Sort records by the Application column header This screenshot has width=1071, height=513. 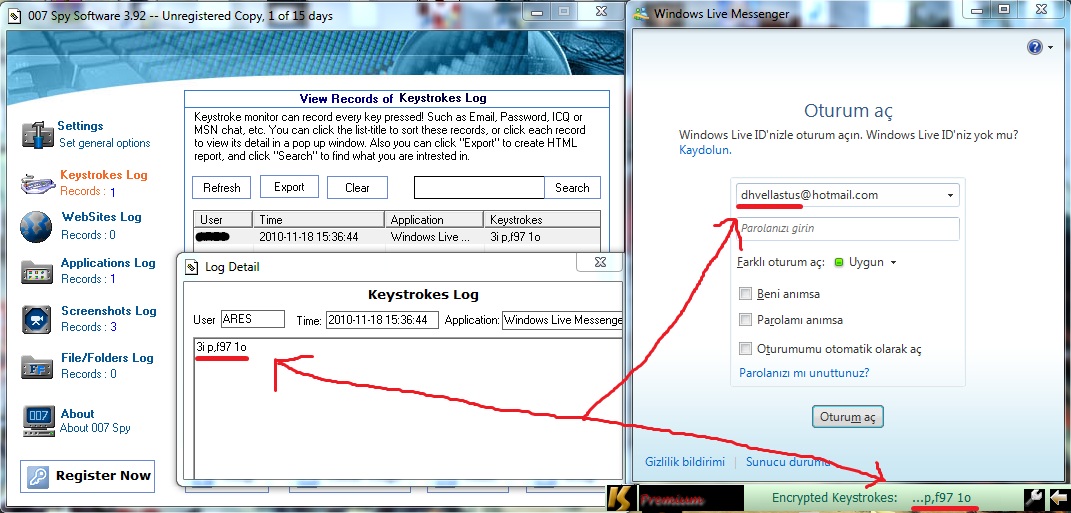pyautogui.click(x=434, y=220)
